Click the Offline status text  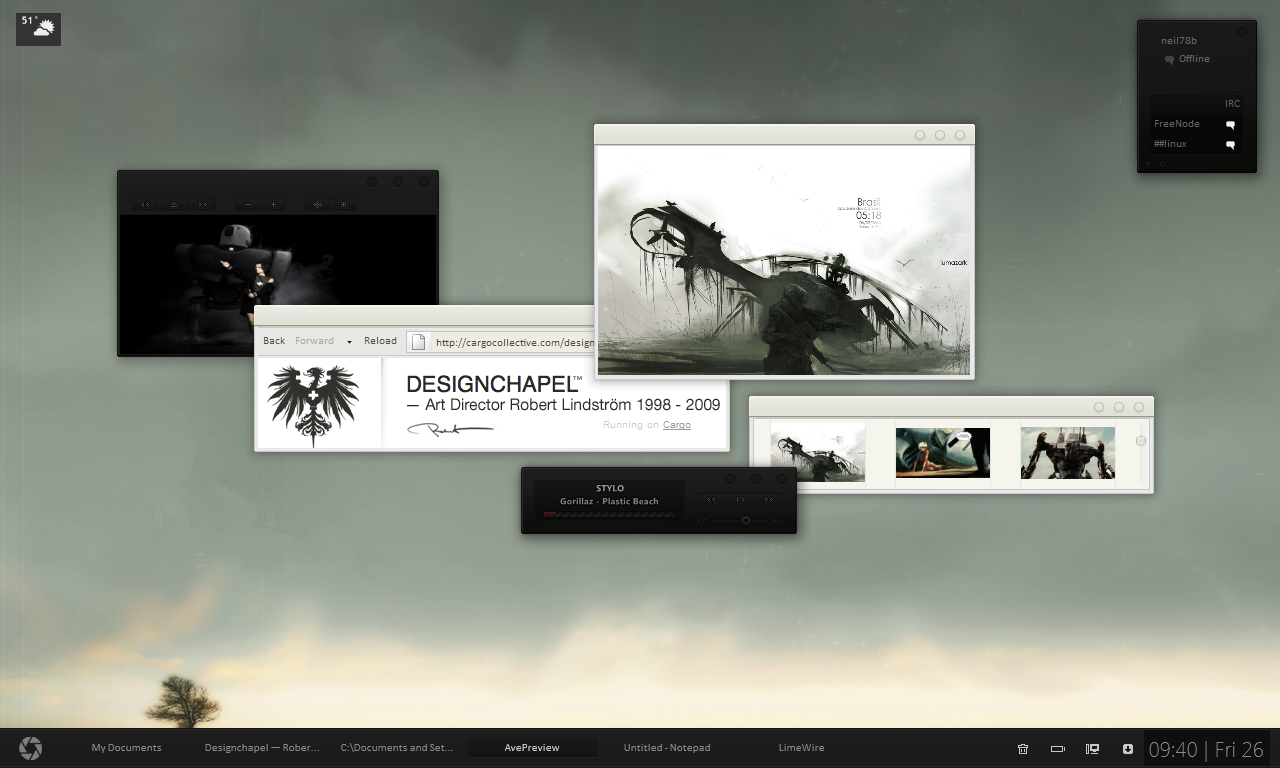click(x=1194, y=59)
